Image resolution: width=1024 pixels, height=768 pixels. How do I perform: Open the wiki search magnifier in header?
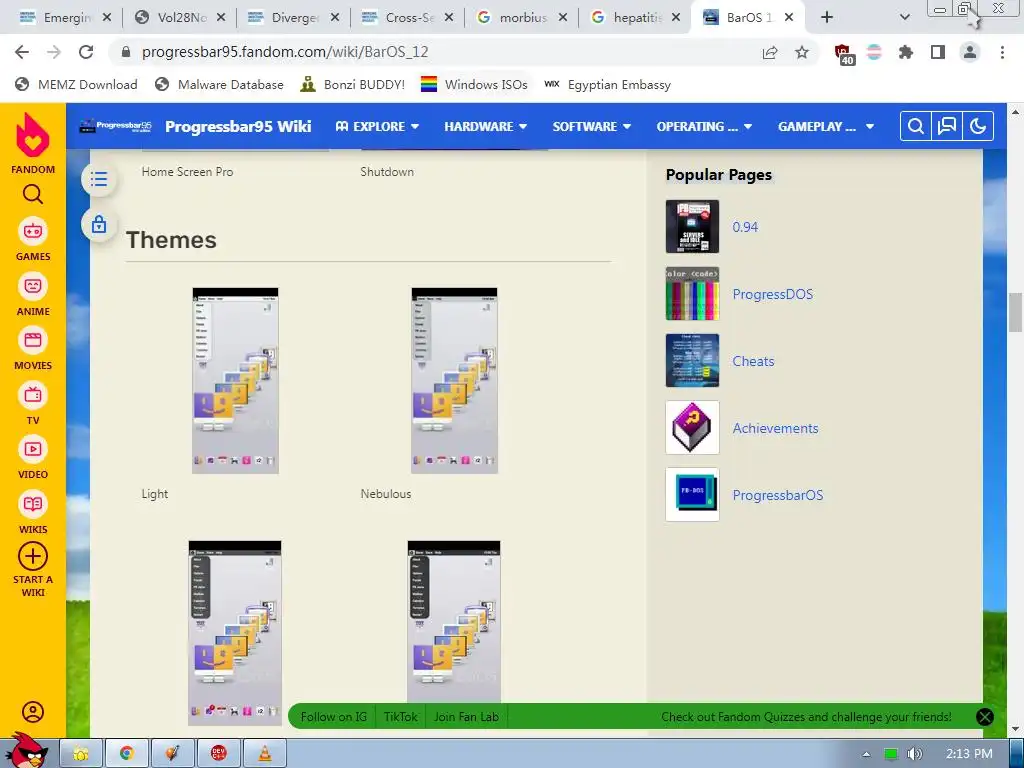click(916, 126)
